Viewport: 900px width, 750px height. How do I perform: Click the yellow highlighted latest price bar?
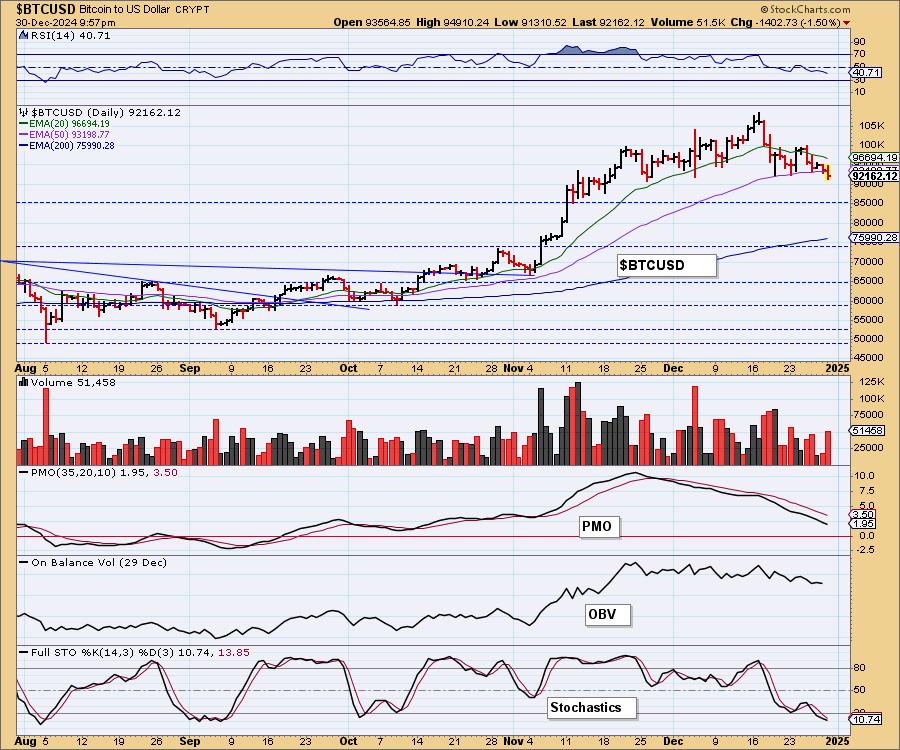(x=828, y=172)
